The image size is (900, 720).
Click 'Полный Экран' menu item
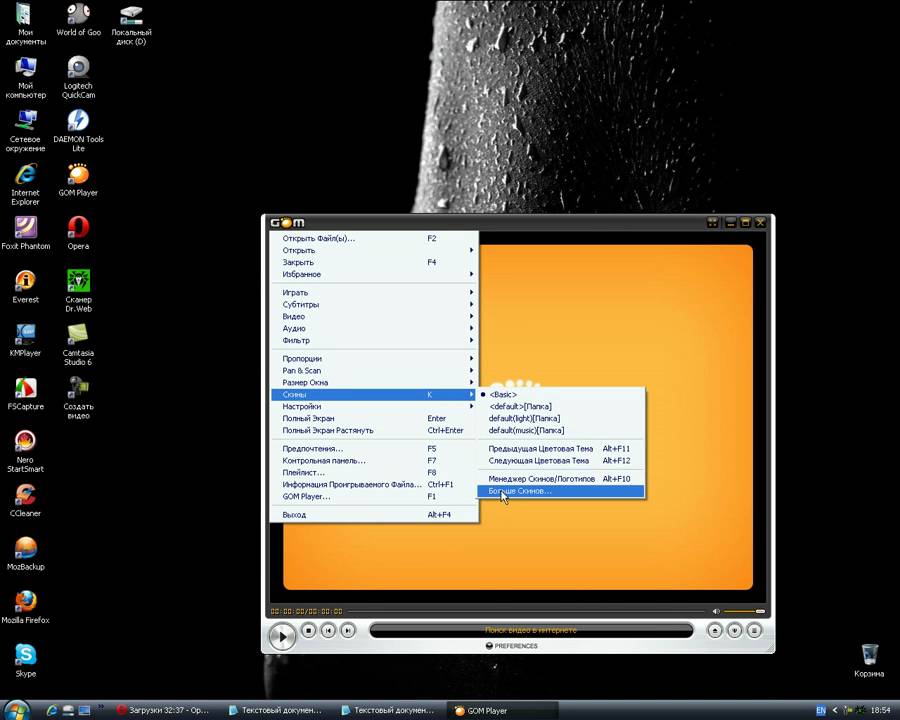coord(374,419)
